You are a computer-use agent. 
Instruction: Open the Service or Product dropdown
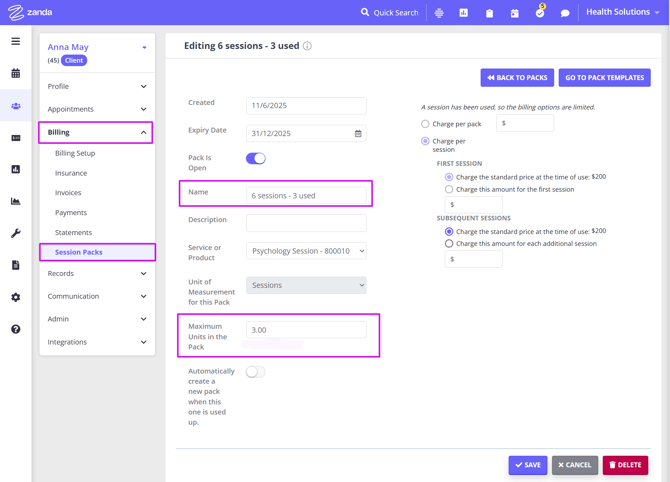pyautogui.click(x=306, y=251)
